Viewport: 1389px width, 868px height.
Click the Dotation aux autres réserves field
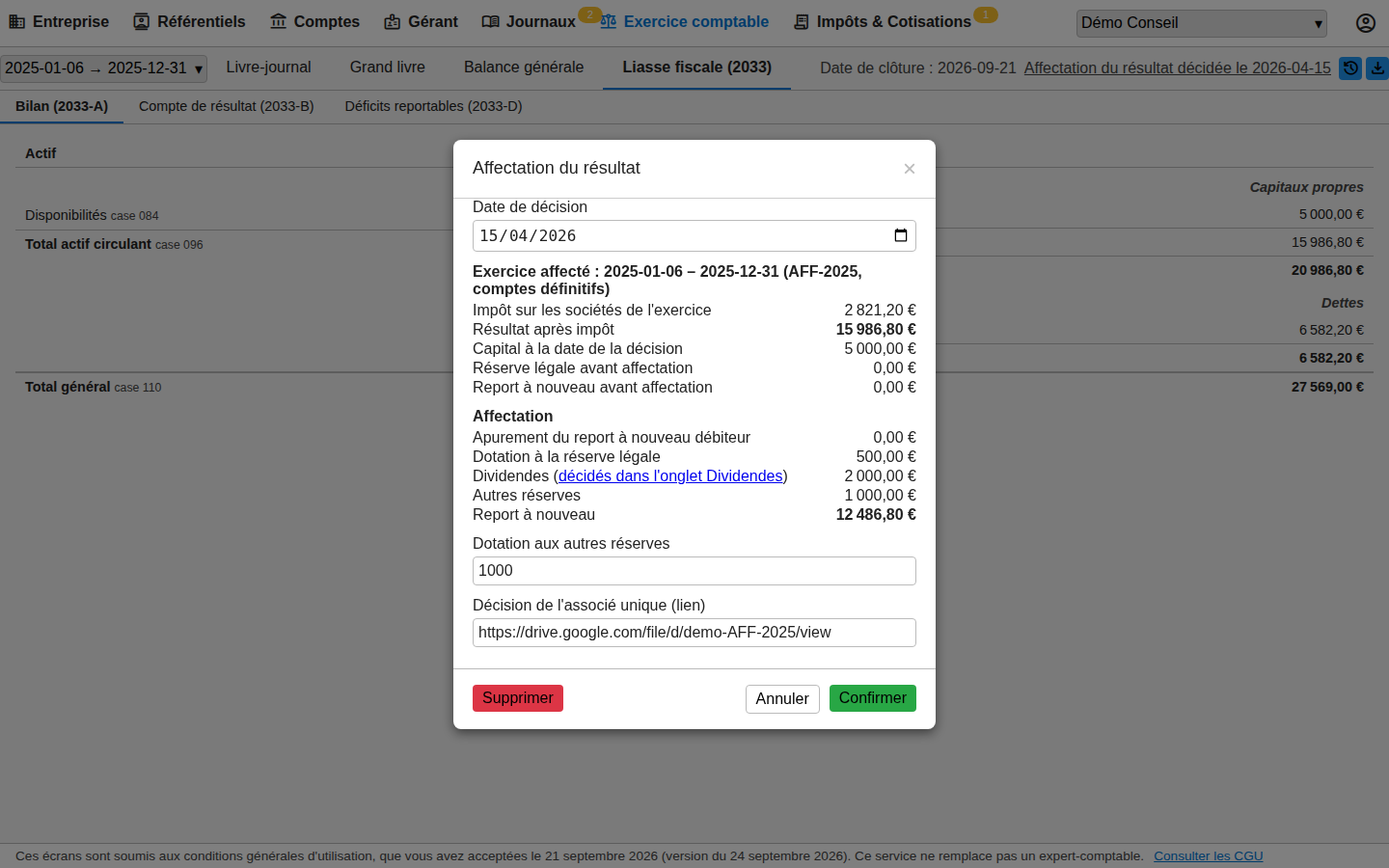coord(694,571)
